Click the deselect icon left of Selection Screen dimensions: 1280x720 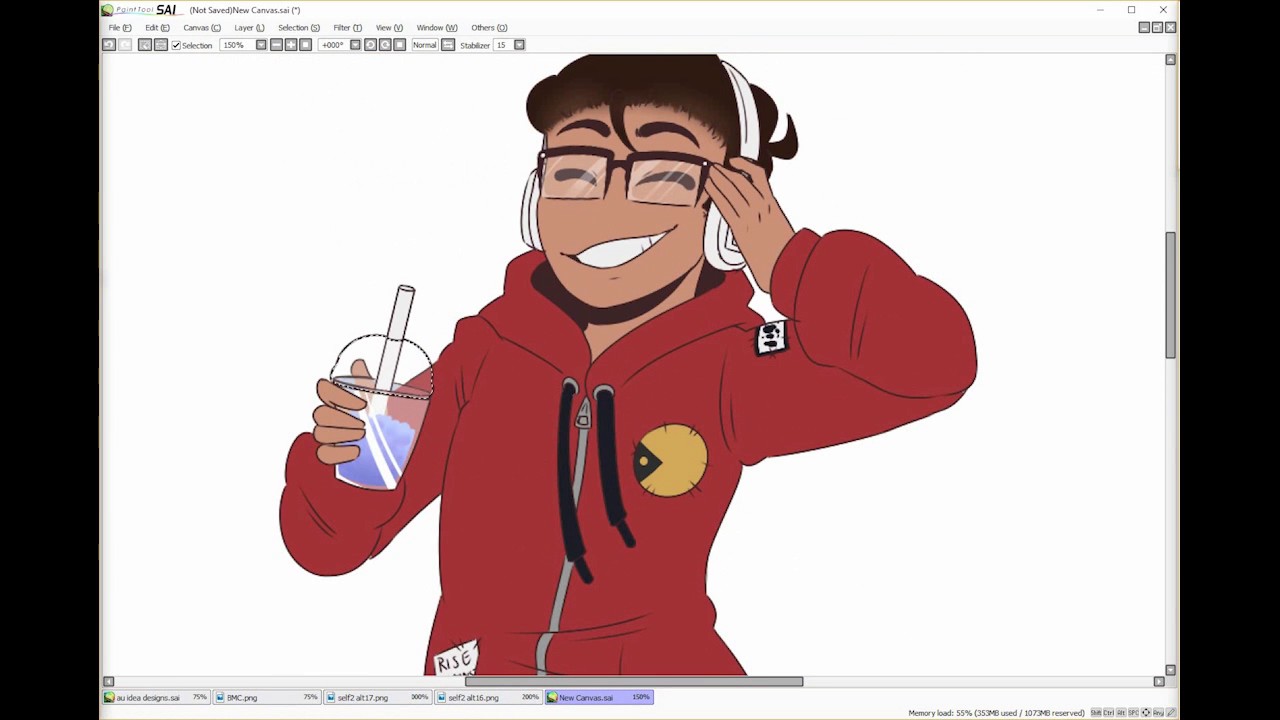coord(144,45)
